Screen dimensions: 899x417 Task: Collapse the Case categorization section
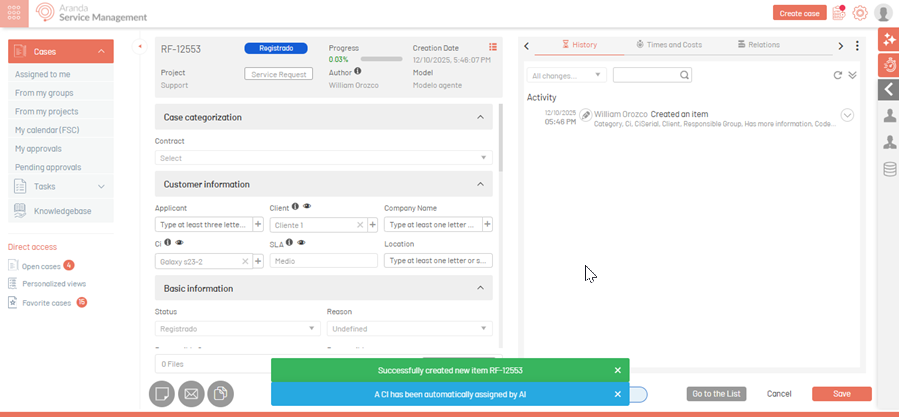click(480, 118)
